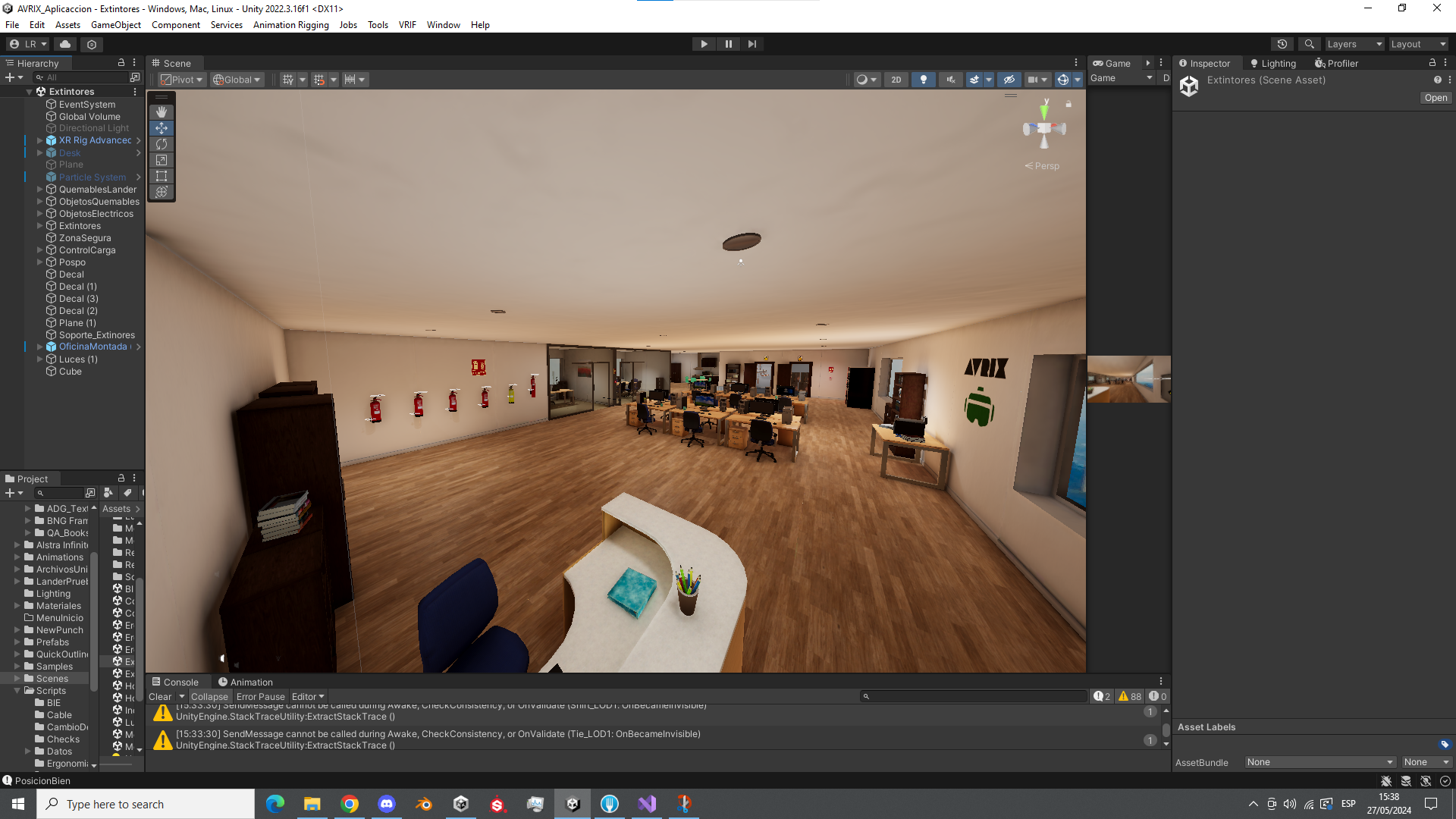Select the Rect tool
This screenshot has width=1456, height=819.
162,176
